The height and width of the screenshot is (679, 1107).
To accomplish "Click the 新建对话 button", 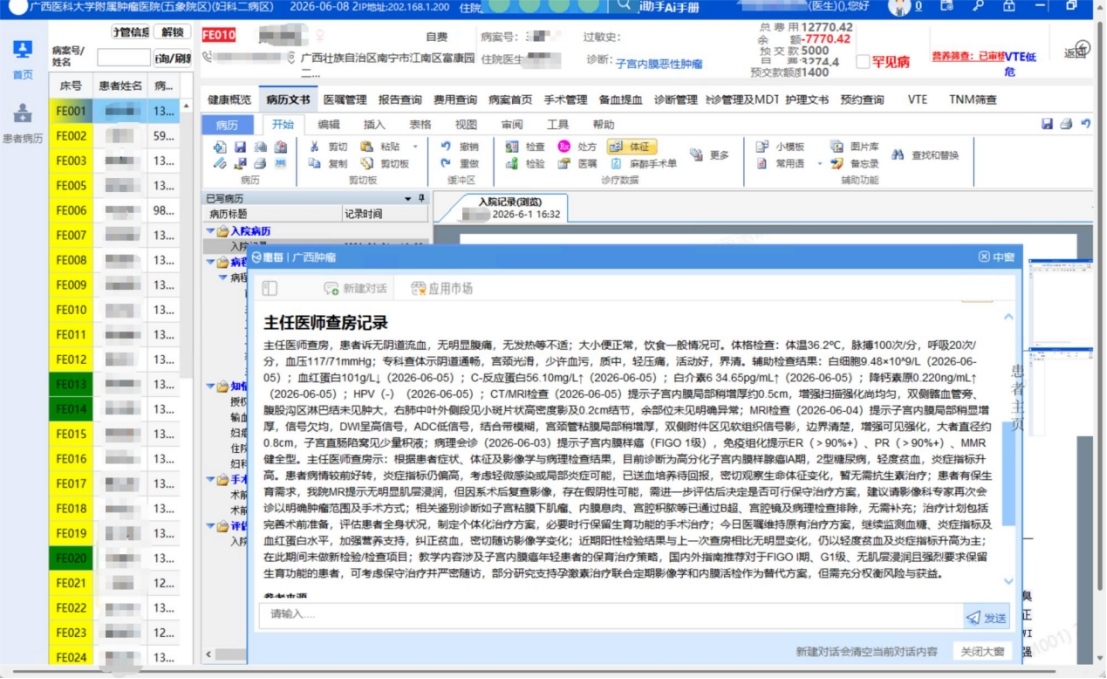I will pyautogui.click(x=355, y=288).
